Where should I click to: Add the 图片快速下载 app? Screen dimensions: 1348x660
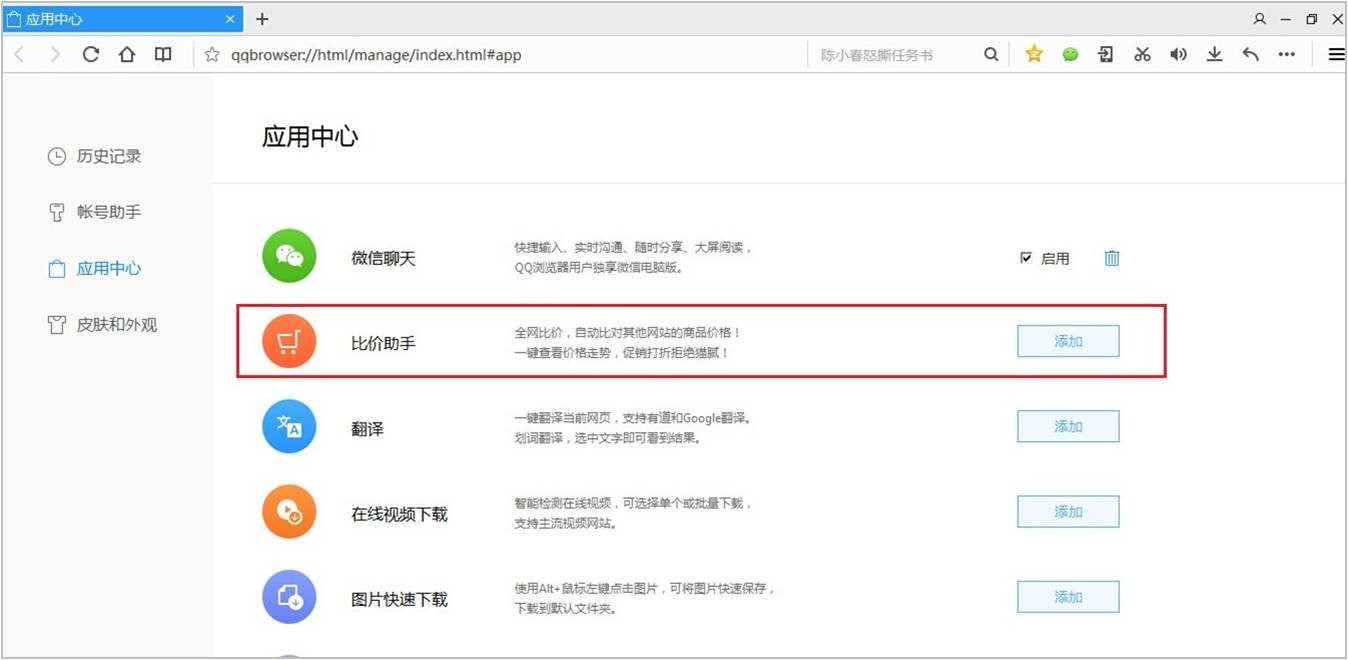(1068, 596)
